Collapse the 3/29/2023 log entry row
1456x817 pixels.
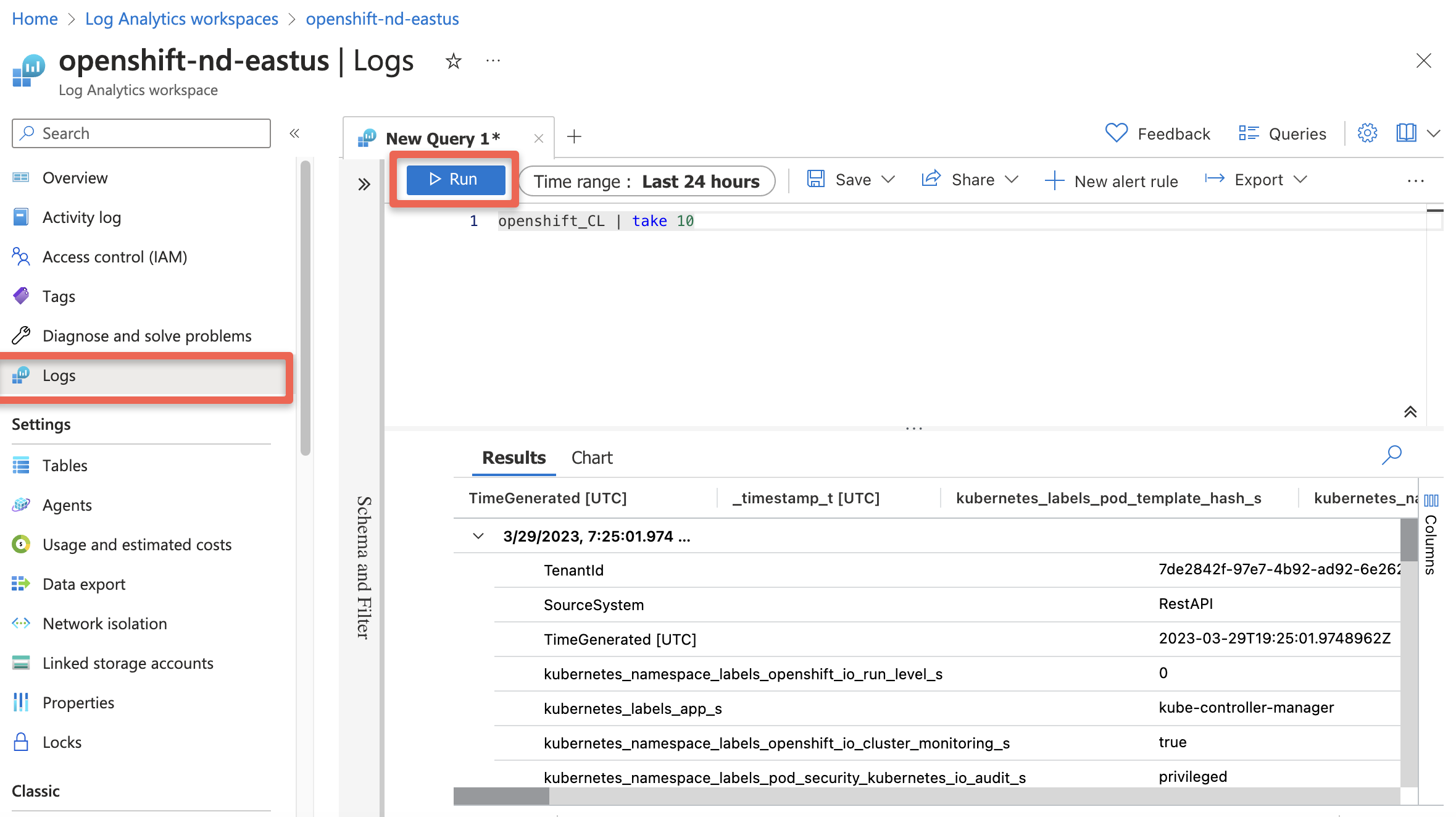click(x=478, y=535)
